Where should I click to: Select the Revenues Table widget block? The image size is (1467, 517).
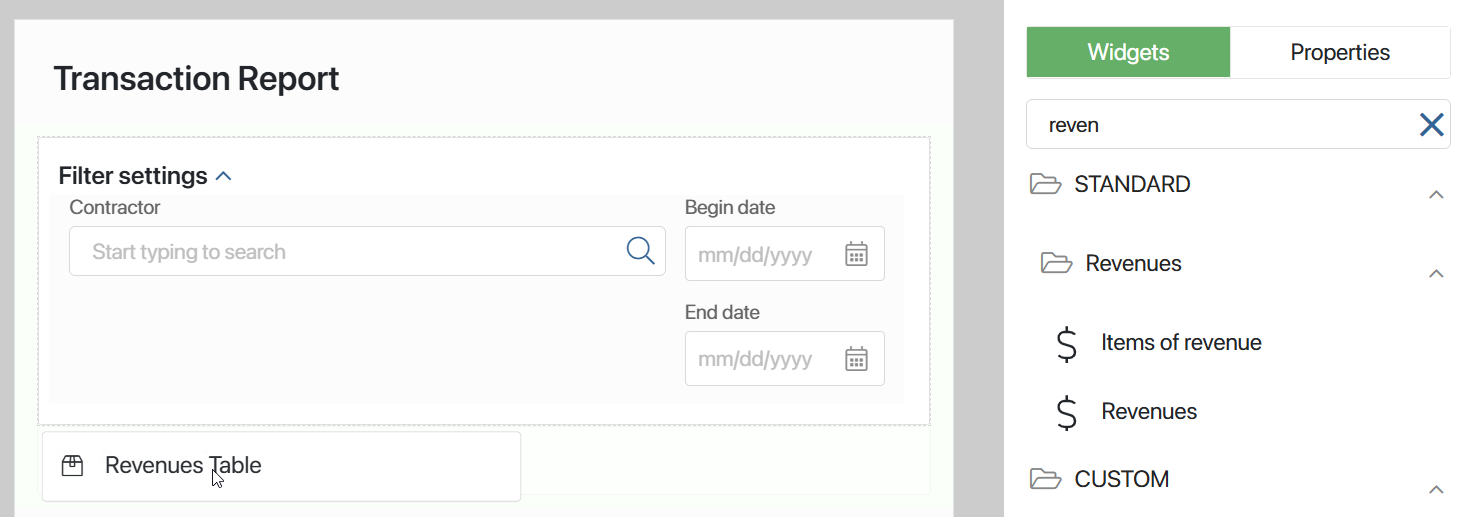(x=281, y=466)
